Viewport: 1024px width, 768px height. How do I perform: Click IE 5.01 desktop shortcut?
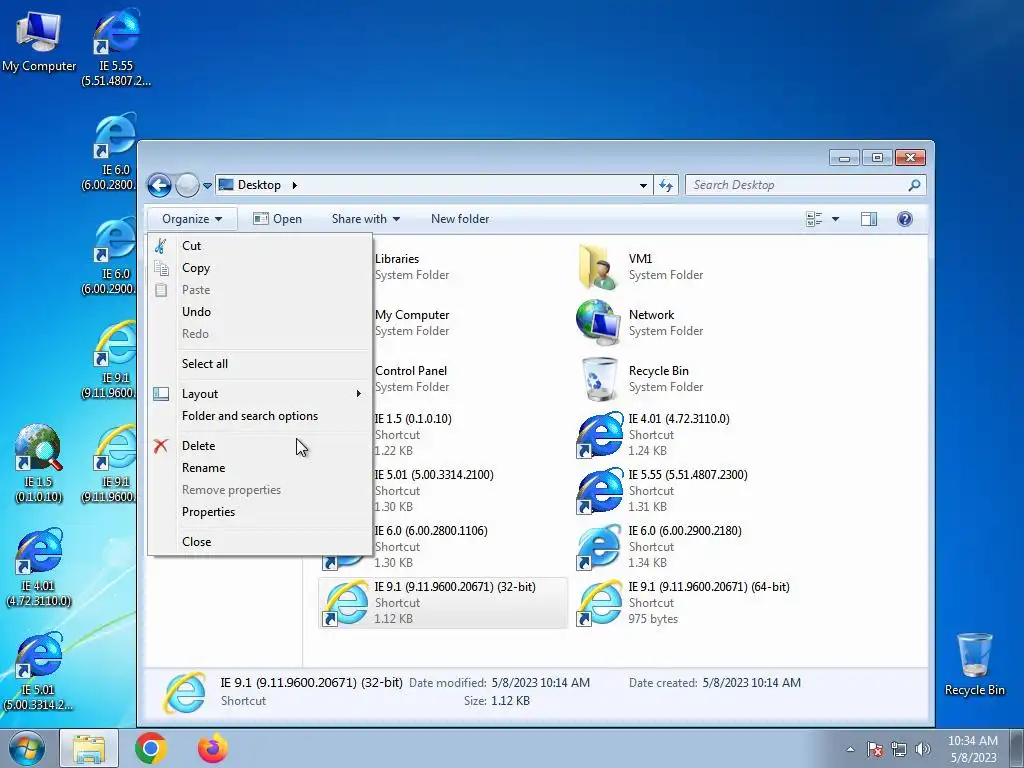coord(39,671)
